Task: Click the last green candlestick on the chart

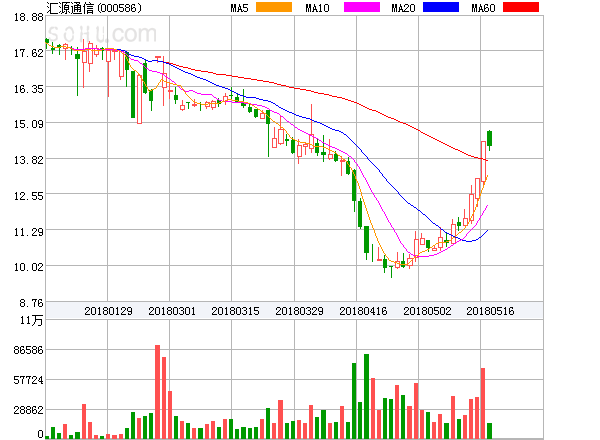Action: point(489,139)
